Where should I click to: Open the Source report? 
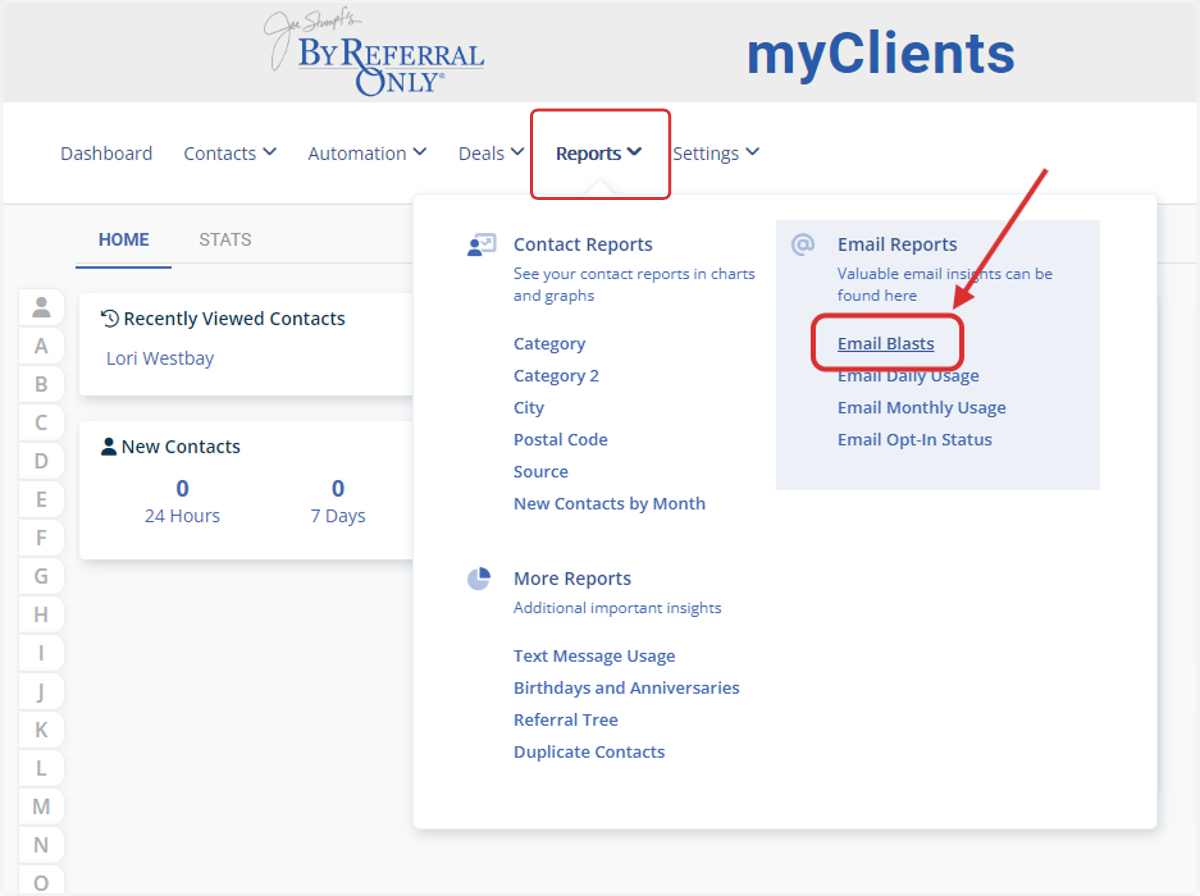541,472
